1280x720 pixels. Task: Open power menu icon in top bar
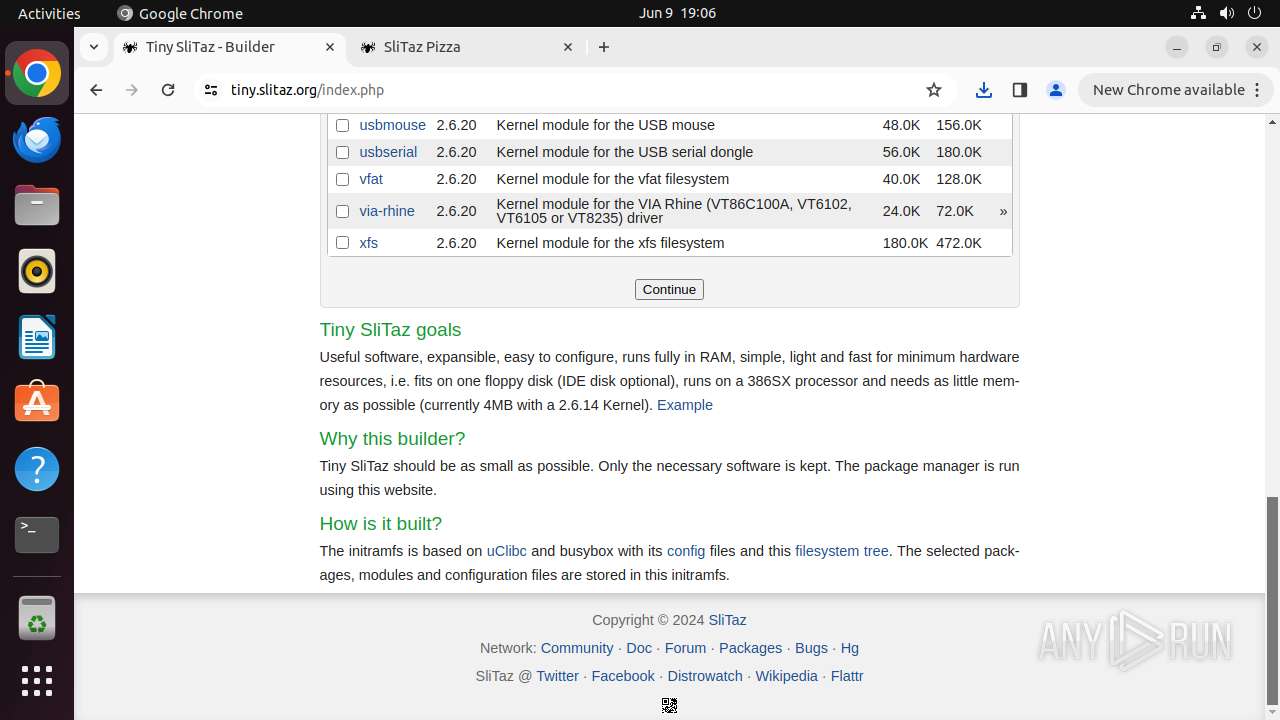1255,13
